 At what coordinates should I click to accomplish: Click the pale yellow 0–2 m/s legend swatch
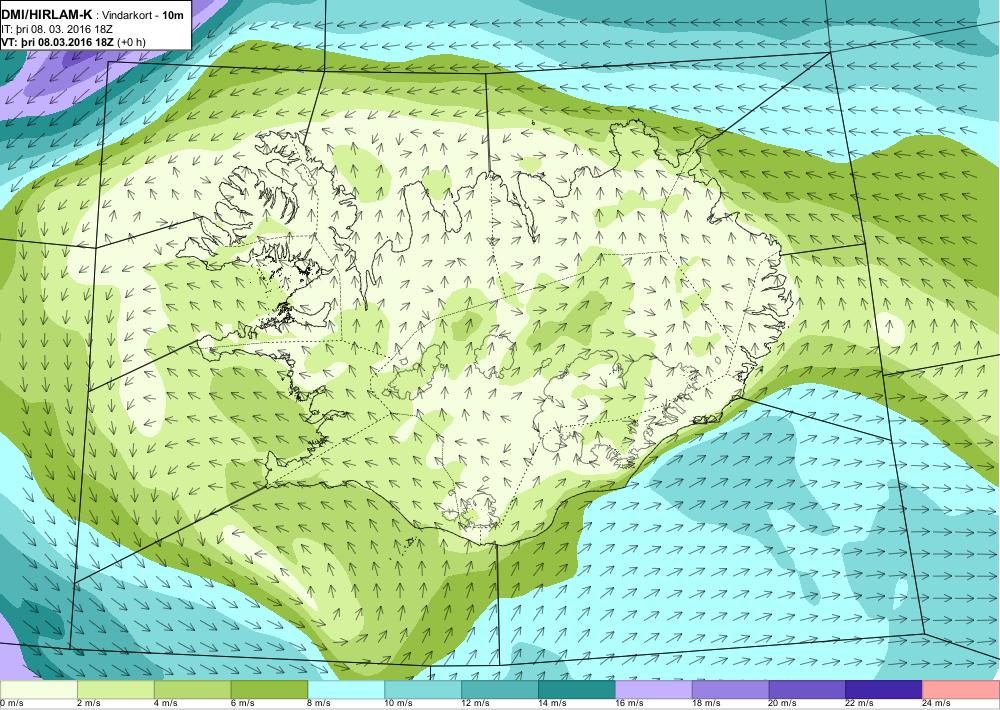pyautogui.click(x=38, y=690)
